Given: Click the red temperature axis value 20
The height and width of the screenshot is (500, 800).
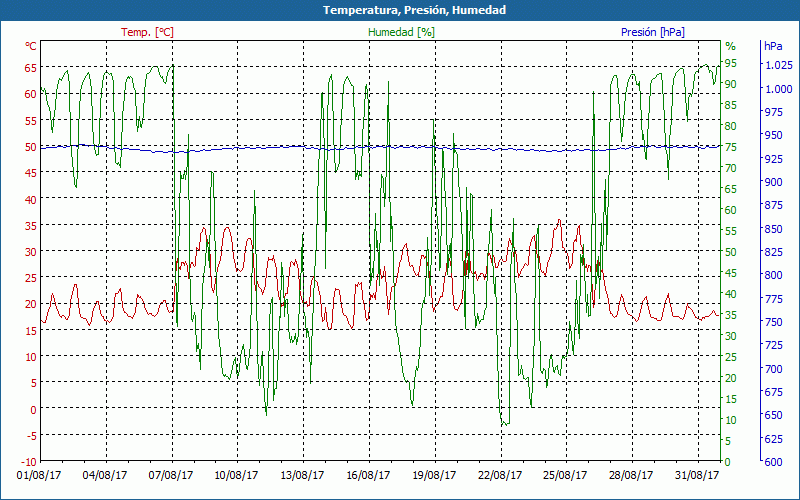Looking at the screenshot, I should point(31,304).
